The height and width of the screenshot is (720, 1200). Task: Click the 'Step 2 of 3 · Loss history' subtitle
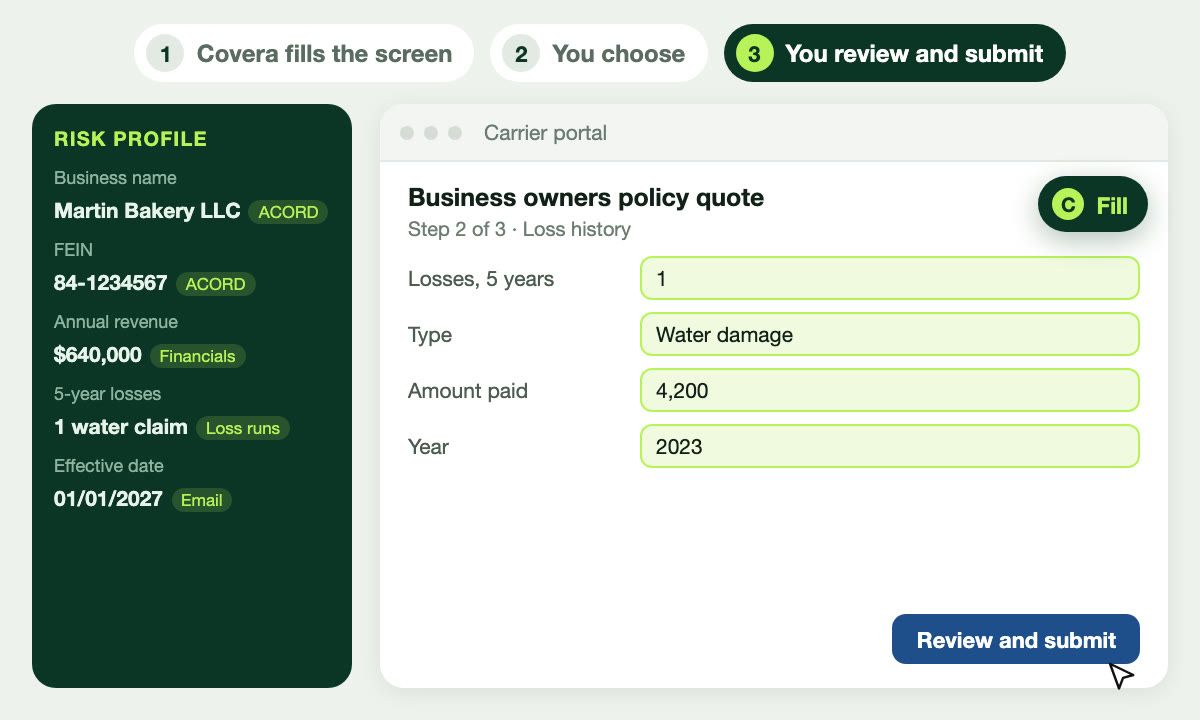tap(519, 229)
